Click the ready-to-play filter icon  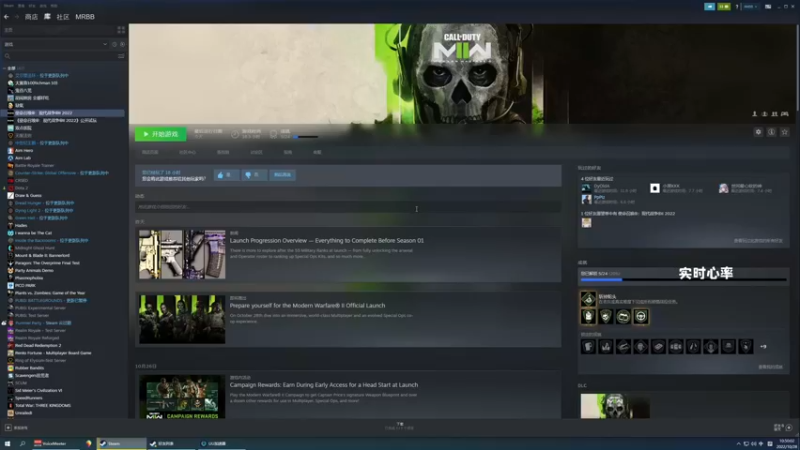122,44
